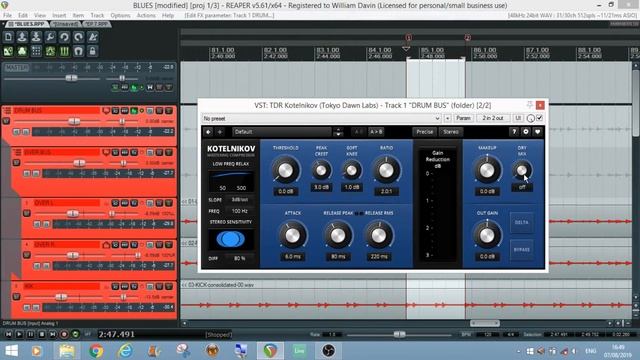Click the heart icon in Kotelnikov

[537, 132]
